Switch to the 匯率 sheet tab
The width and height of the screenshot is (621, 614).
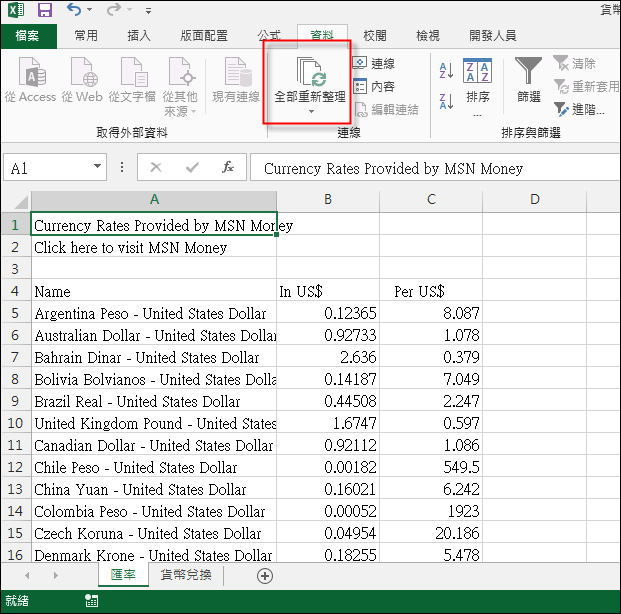coord(123,575)
